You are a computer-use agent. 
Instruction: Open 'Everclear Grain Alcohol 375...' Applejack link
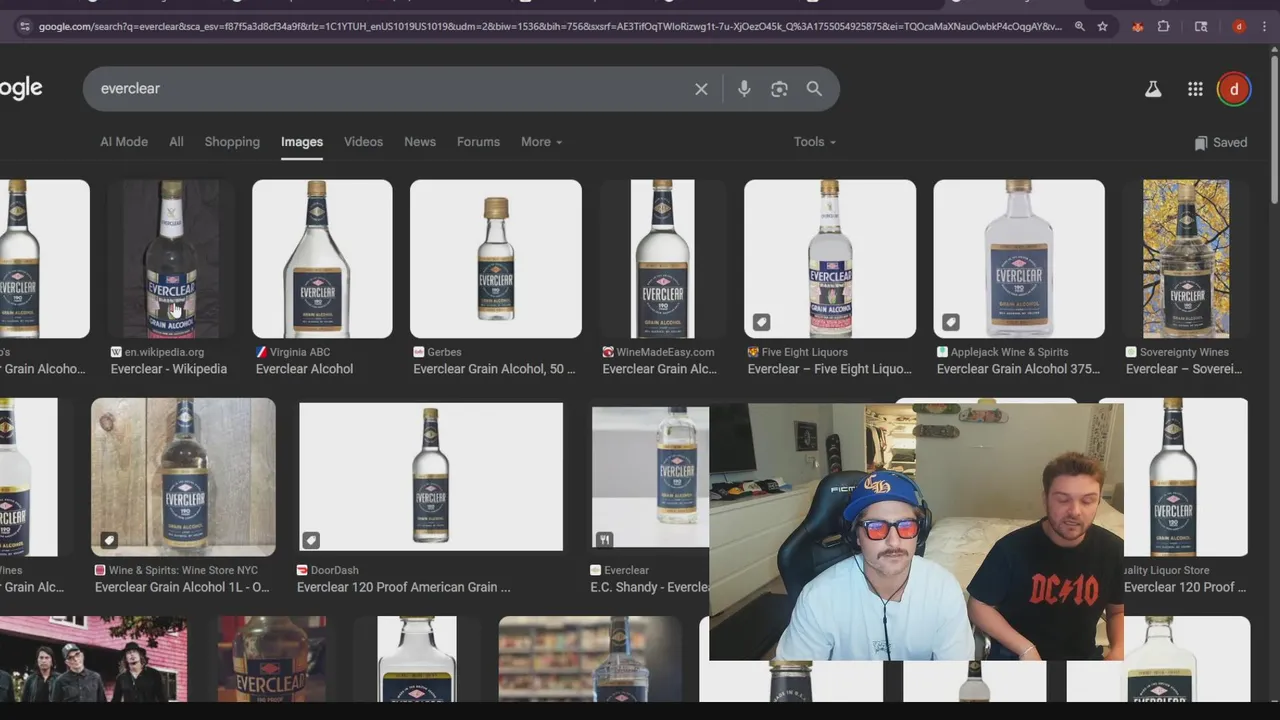(x=1018, y=369)
